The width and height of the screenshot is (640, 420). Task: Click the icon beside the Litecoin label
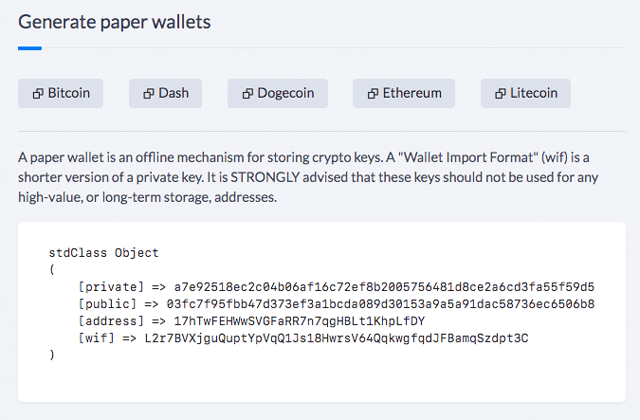[500, 94]
